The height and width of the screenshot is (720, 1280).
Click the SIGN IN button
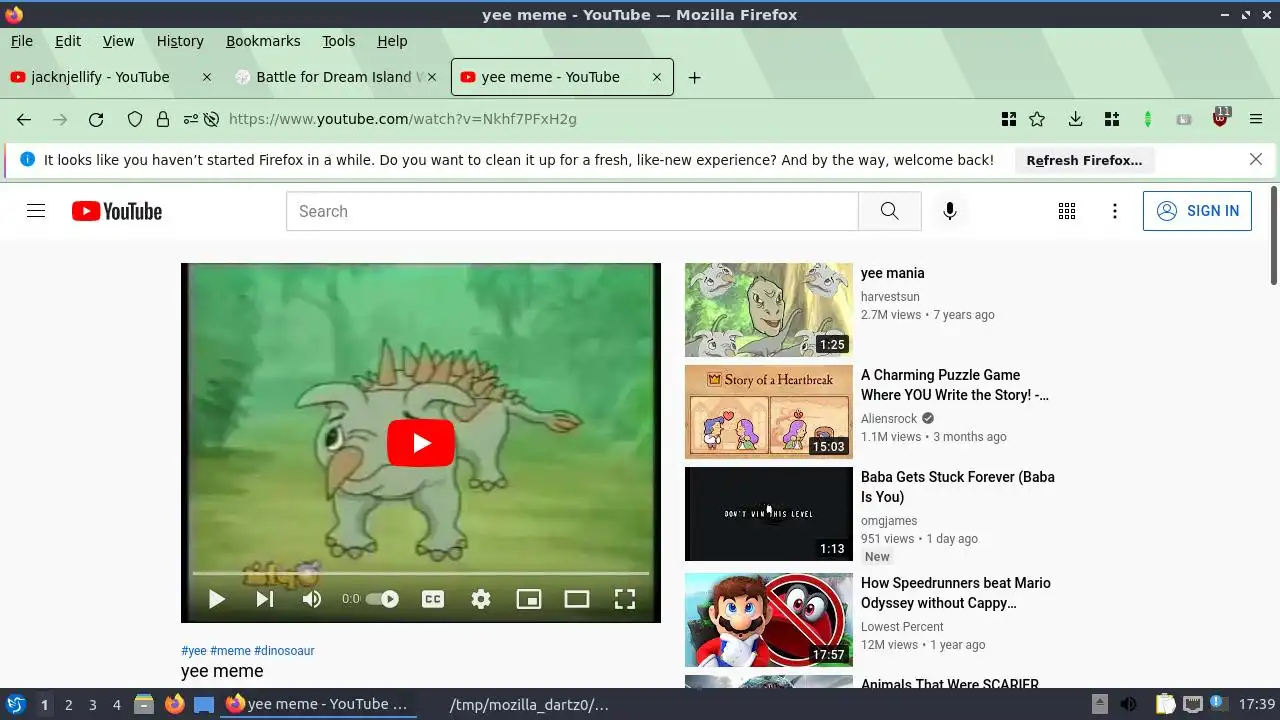click(x=1197, y=211)
